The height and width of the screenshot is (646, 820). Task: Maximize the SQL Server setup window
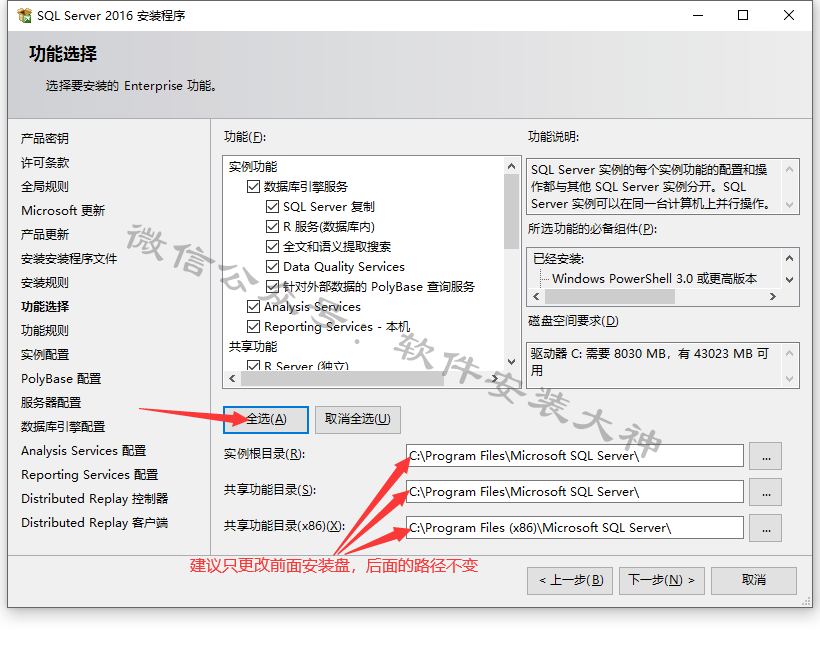tap(743, 15)
